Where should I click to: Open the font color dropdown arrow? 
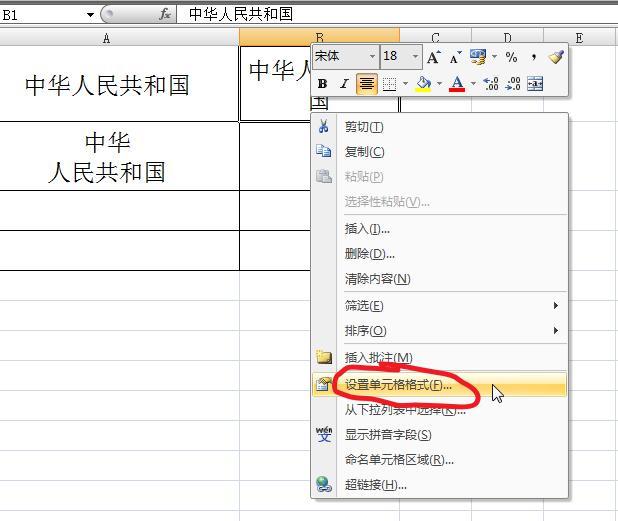coord(473,84)
